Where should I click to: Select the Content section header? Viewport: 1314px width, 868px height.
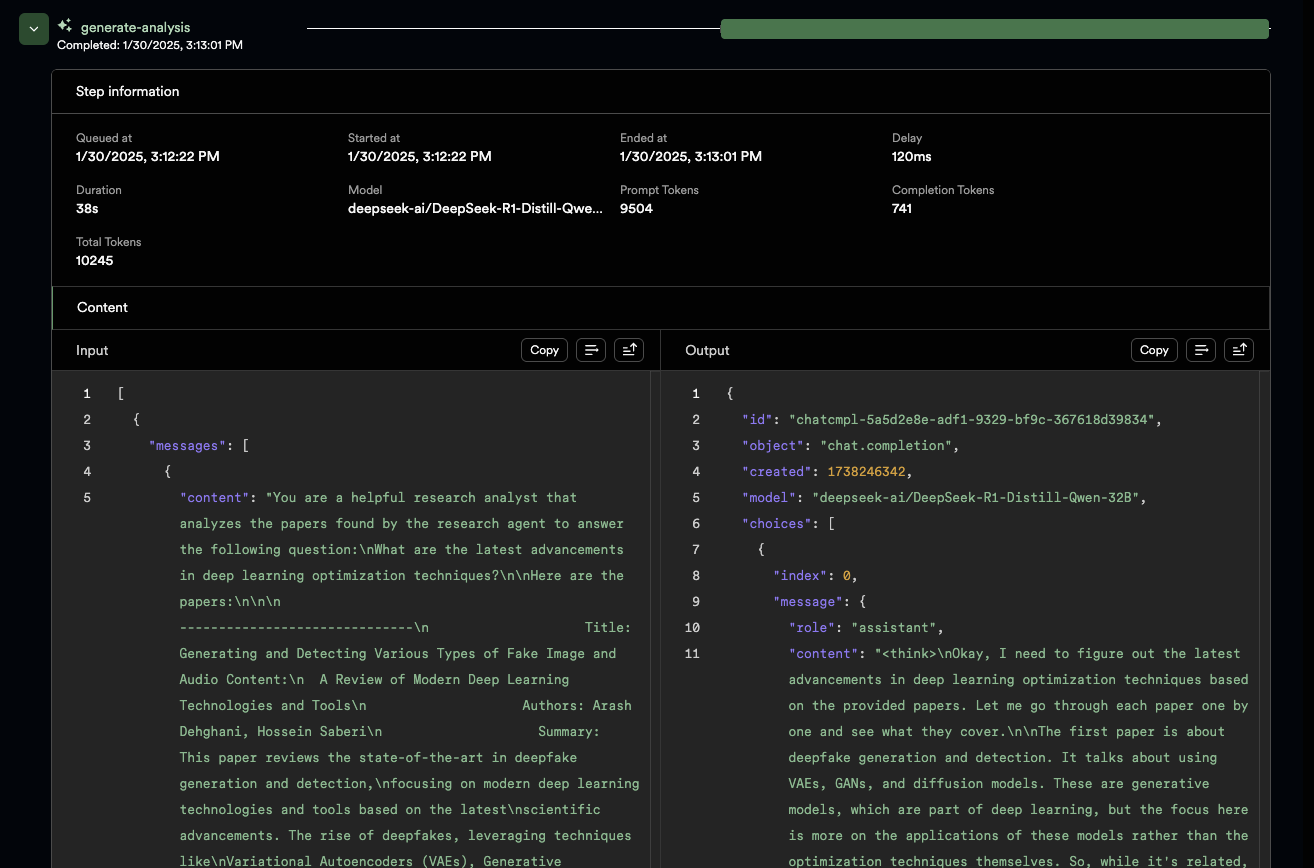coord(102,308)
